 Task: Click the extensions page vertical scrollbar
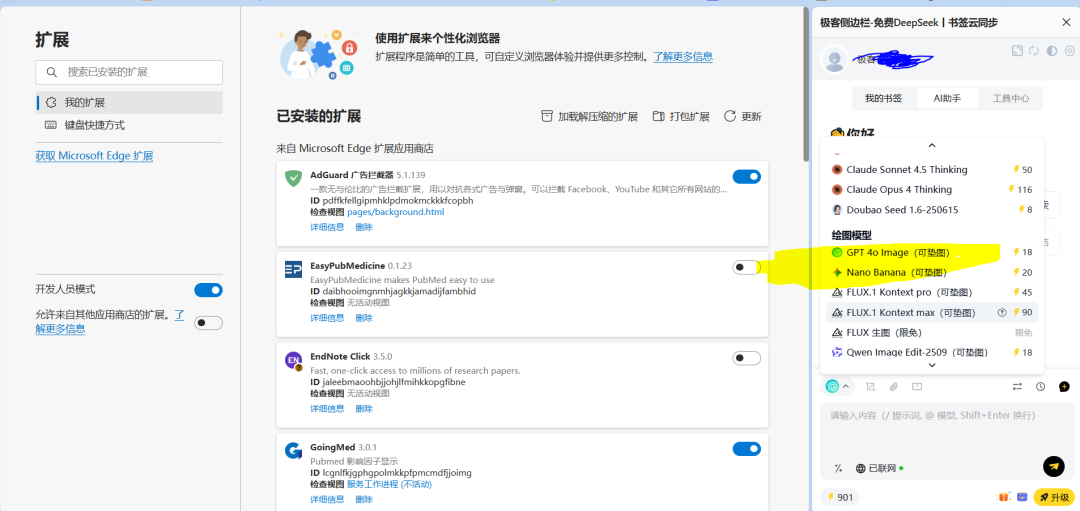(807, 83)
